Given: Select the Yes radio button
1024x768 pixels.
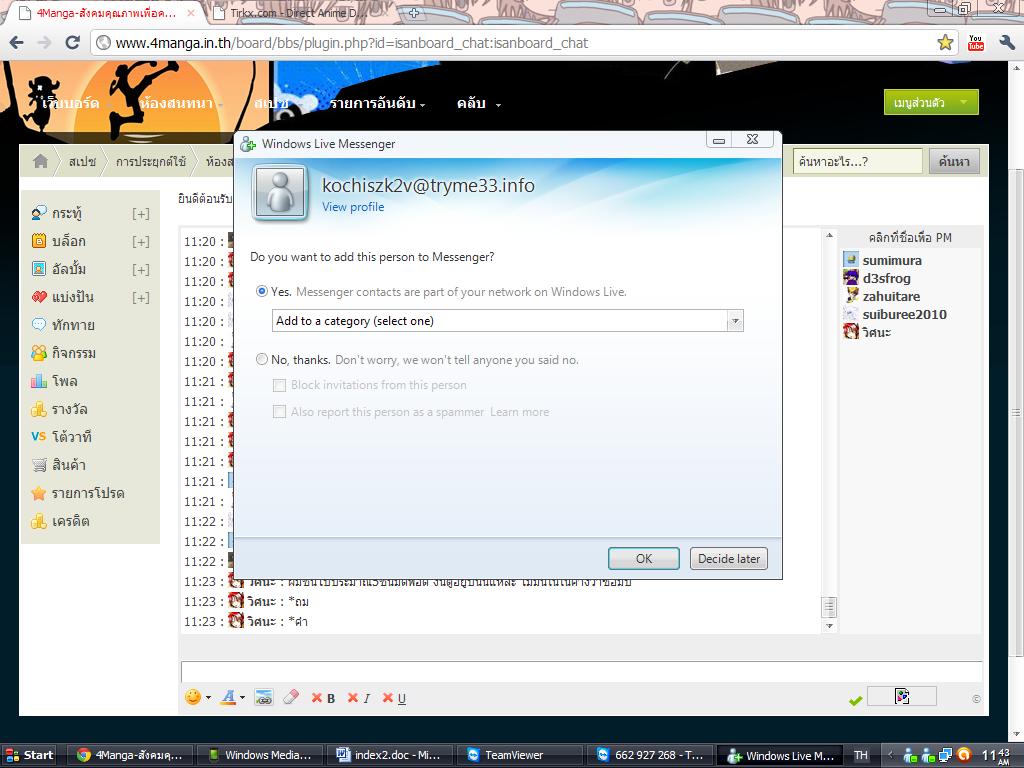Looking at the screenshot, I should pyautogui.click(x=262, y=291).
